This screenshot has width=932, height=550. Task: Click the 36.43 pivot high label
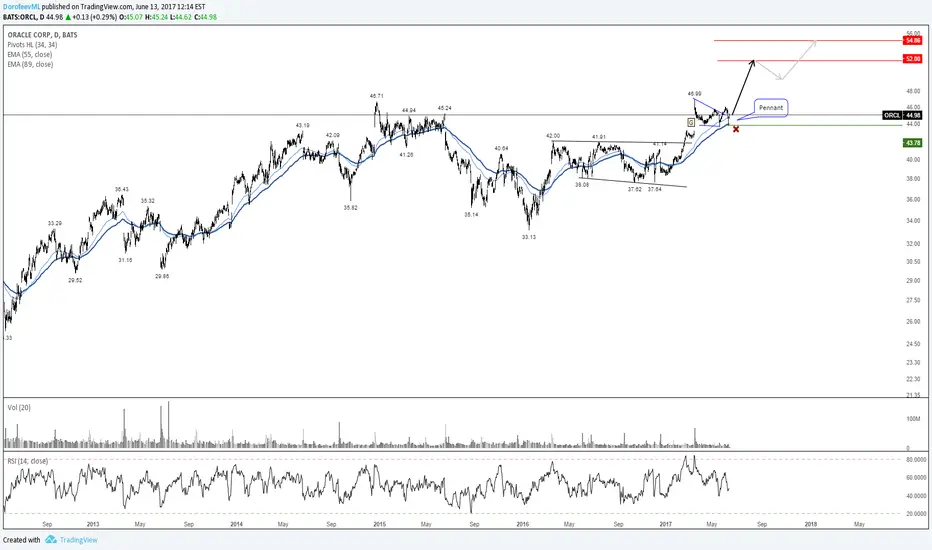pyautogui.click(x=121, y=190)
